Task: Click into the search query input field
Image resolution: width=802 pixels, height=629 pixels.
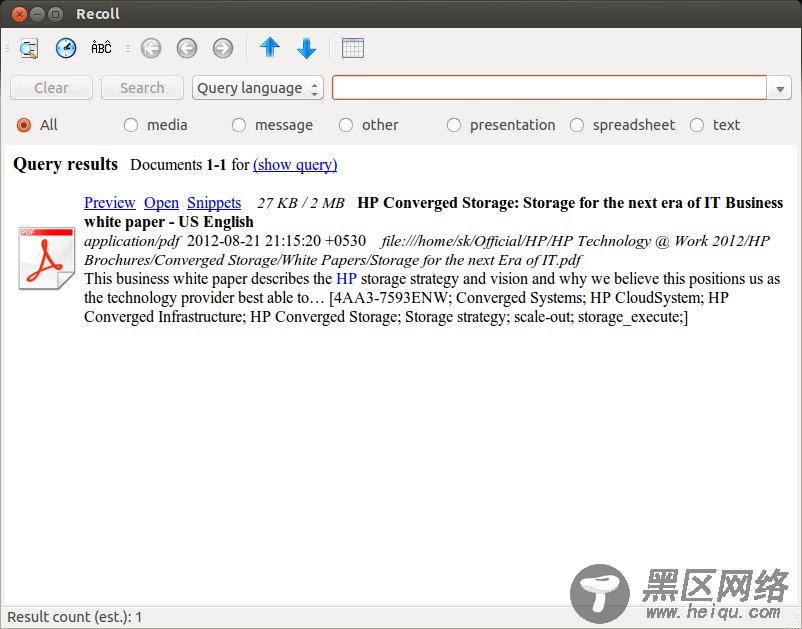Action: 549,88
